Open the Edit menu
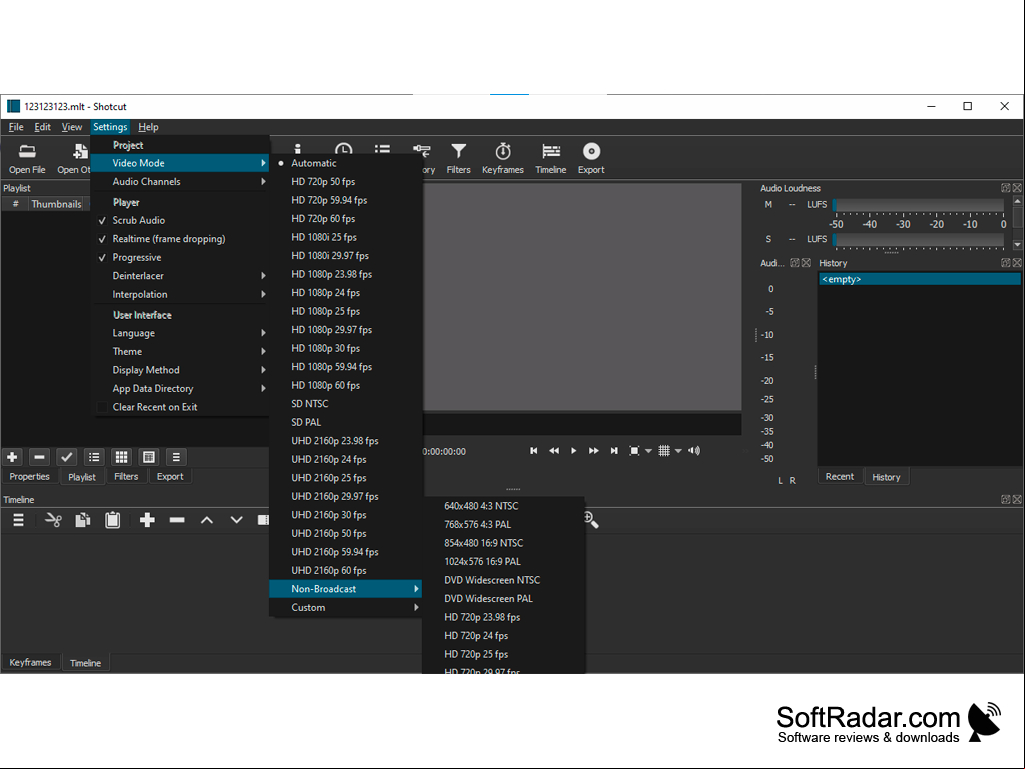 click(x=42, y=127)
